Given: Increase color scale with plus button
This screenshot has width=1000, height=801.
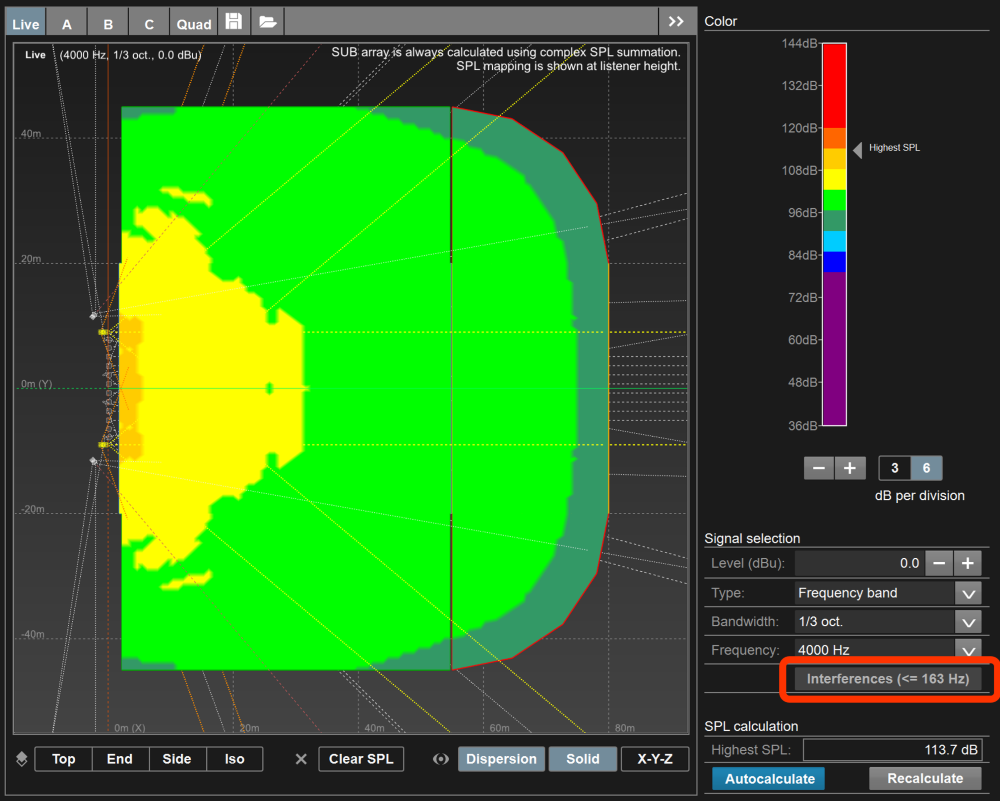Looking at the screenshot, I should click(849, 468).
